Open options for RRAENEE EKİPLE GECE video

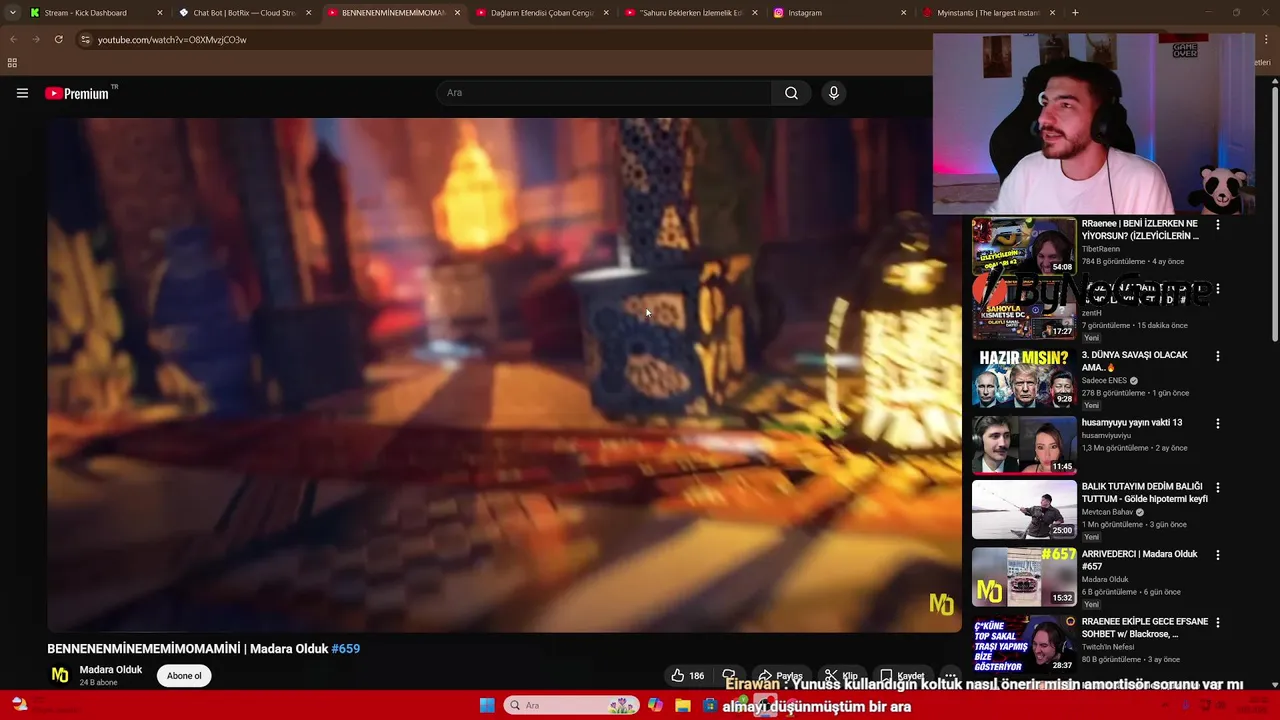click(x=1217, y=622)
